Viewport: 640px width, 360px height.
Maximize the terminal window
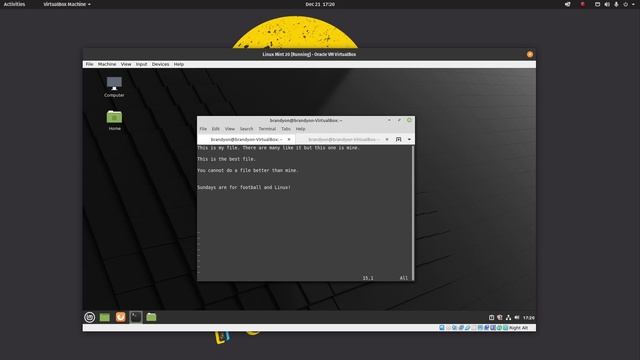pyautogui.click(x=399, y=120)
